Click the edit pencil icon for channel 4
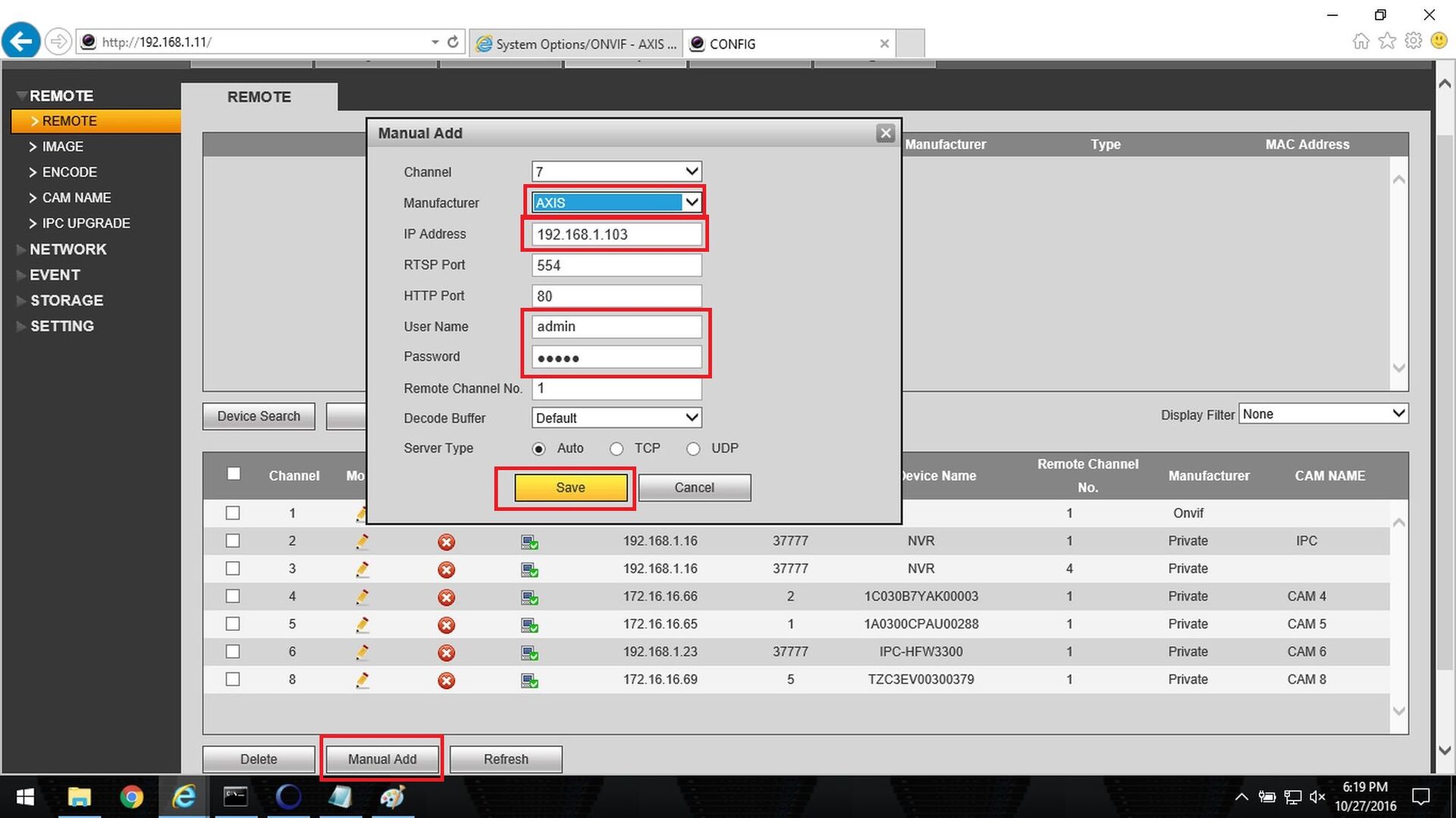The image size is (1456, 818). pyautogui.click(x=362, y=597)
